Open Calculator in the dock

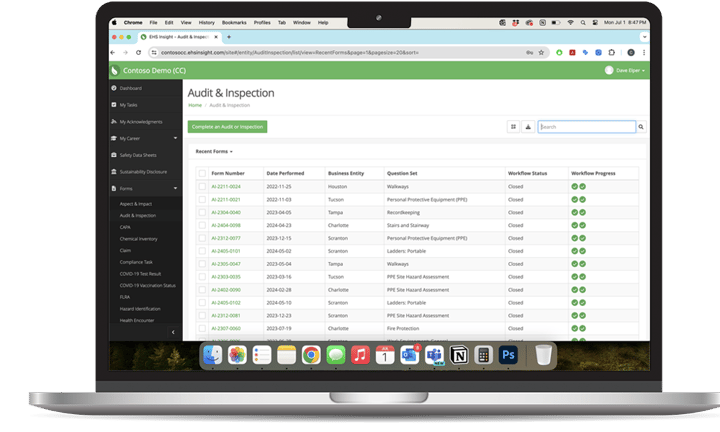[484, 355]
